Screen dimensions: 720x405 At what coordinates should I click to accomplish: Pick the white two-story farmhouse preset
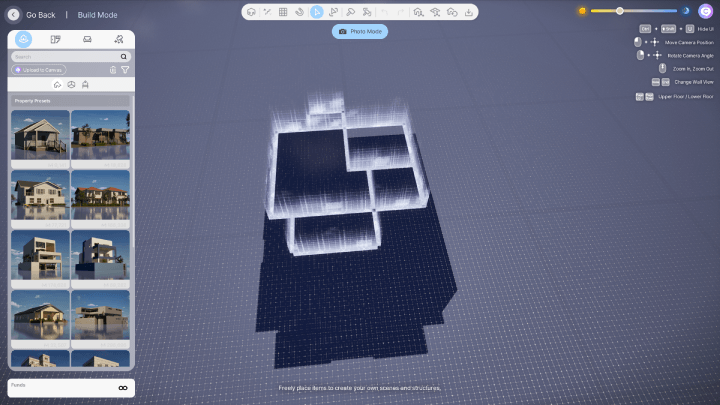[x=40, y=199]
